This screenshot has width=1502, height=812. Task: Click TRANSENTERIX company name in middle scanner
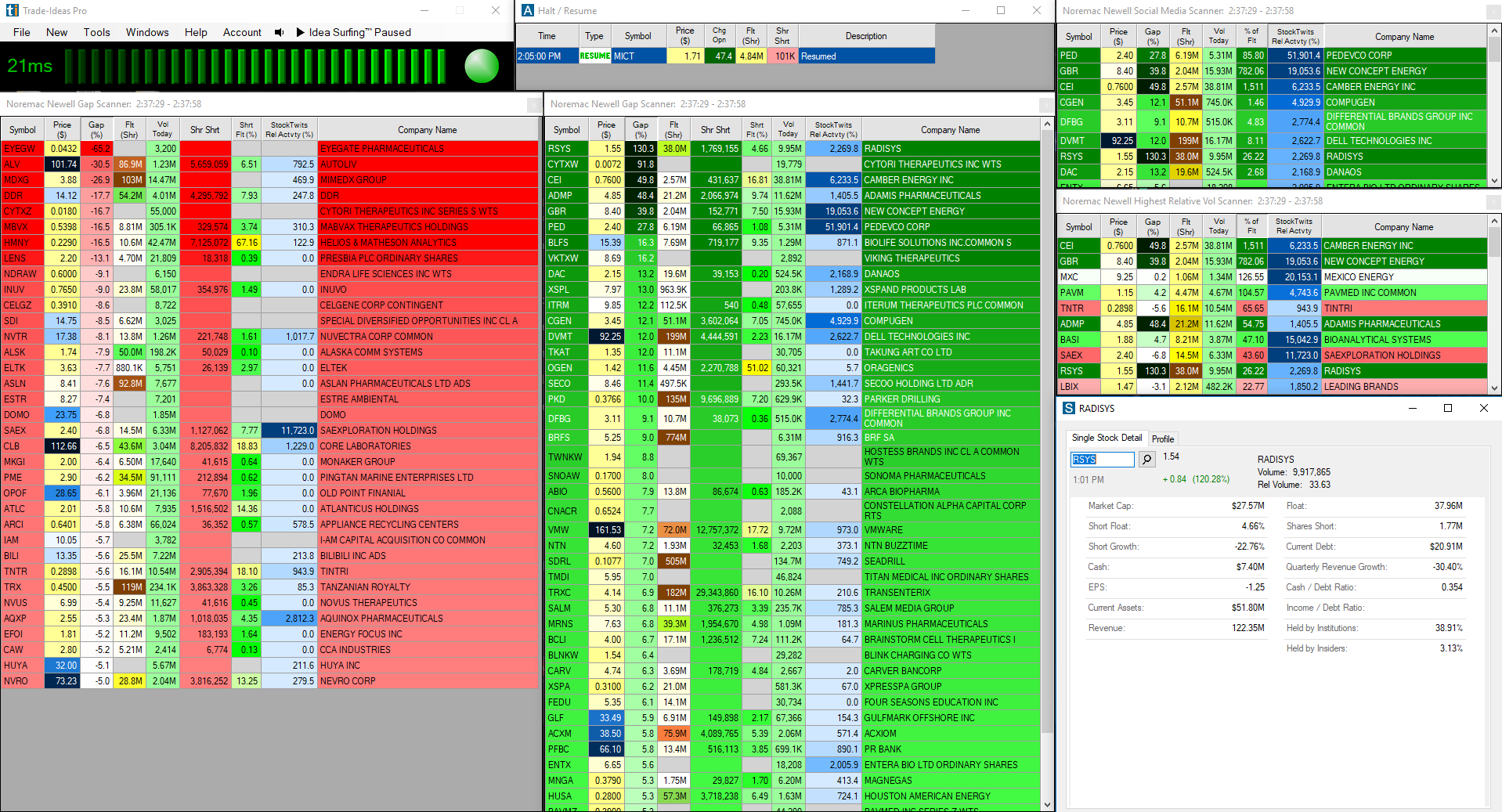897,593
